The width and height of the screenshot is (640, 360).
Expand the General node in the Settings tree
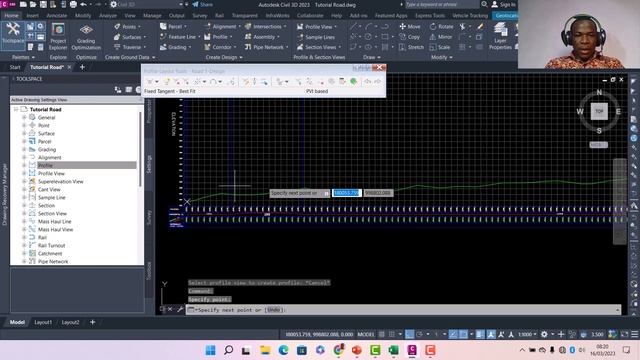pyautogui.click(x=24, y=117)
